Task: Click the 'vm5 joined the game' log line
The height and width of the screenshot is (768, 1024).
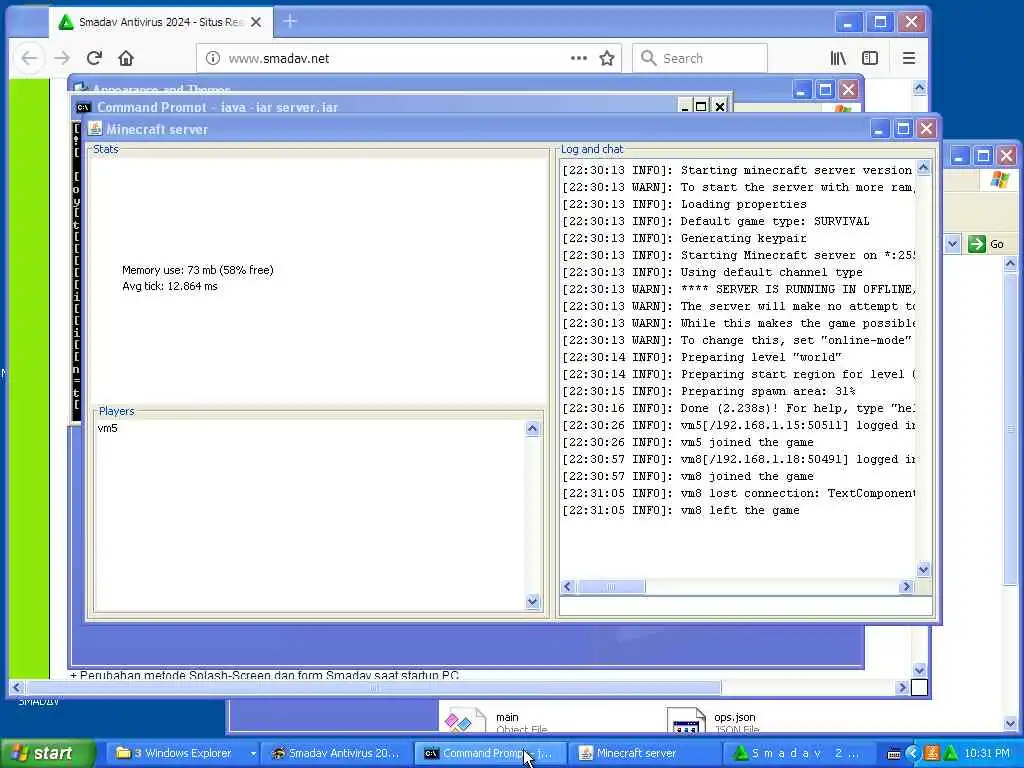Action: point(688,442)
